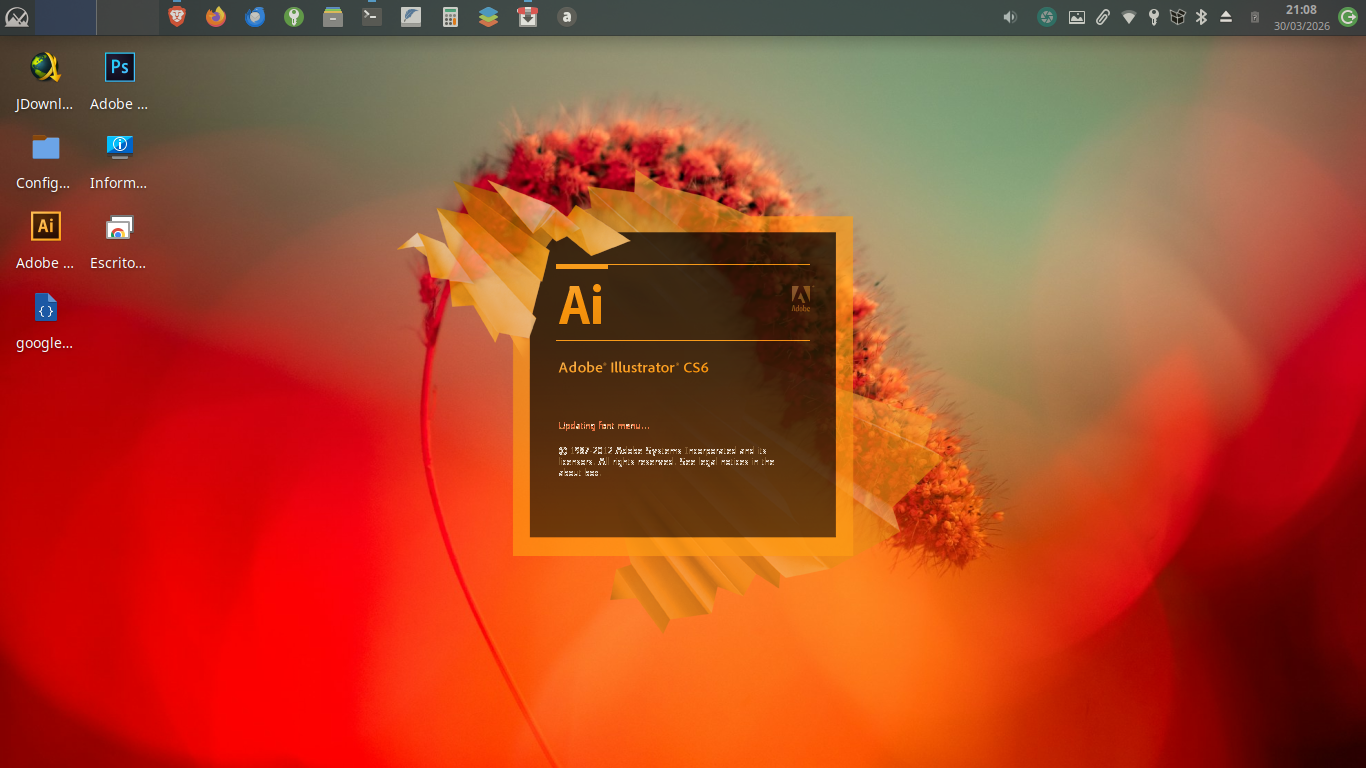Viewport: 1366px width, 768px height.
Task: Select the JDownloader desktop shortcut
Action: [x=45, y=68]
